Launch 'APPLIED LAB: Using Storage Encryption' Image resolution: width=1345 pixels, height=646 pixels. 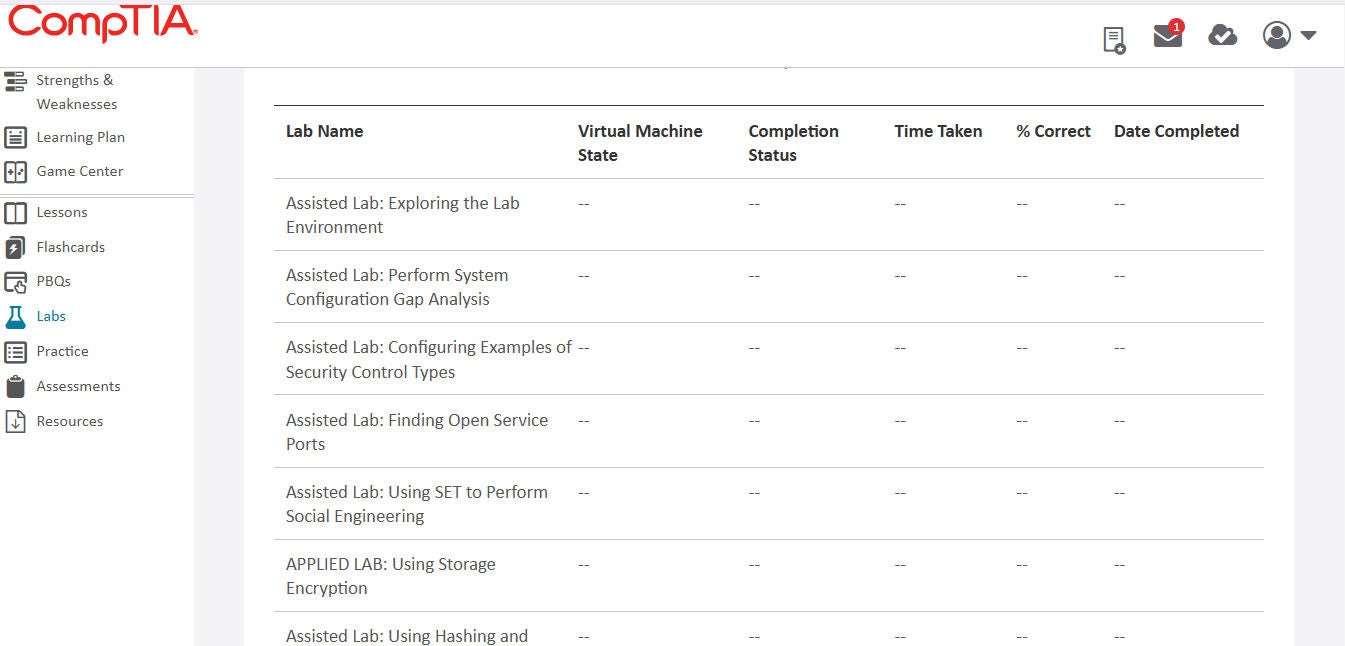pyautogui.click(x=391, y=575)
